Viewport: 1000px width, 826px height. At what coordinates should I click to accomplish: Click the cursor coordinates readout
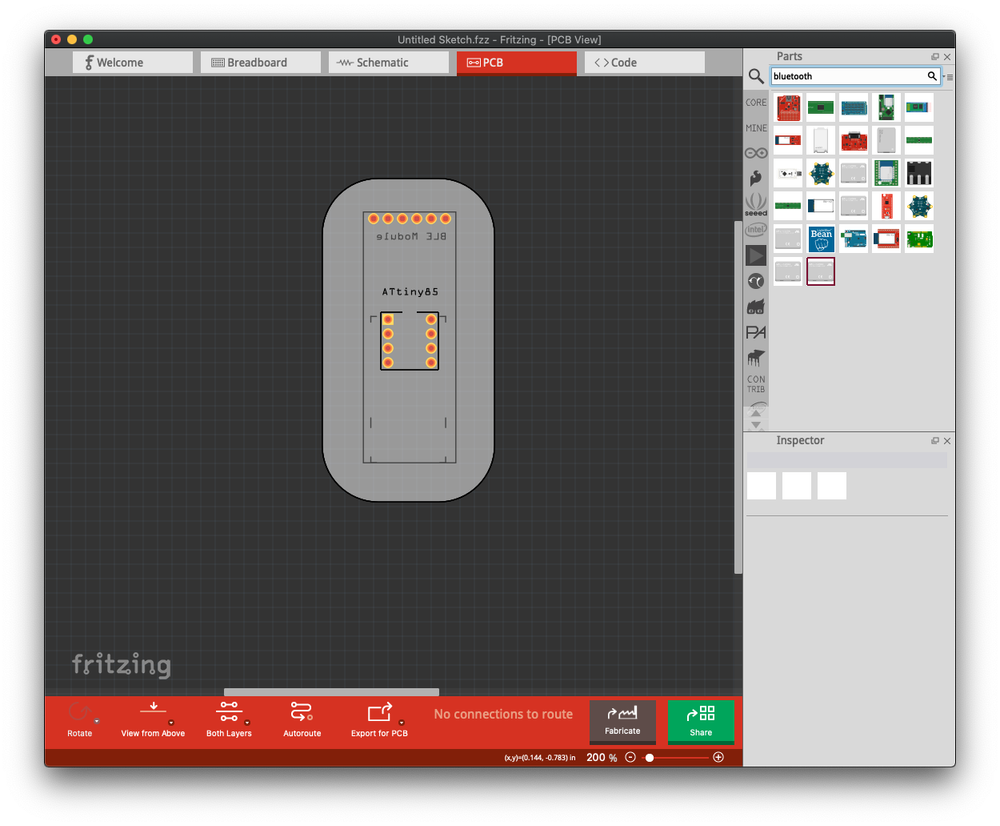[540, 758]
